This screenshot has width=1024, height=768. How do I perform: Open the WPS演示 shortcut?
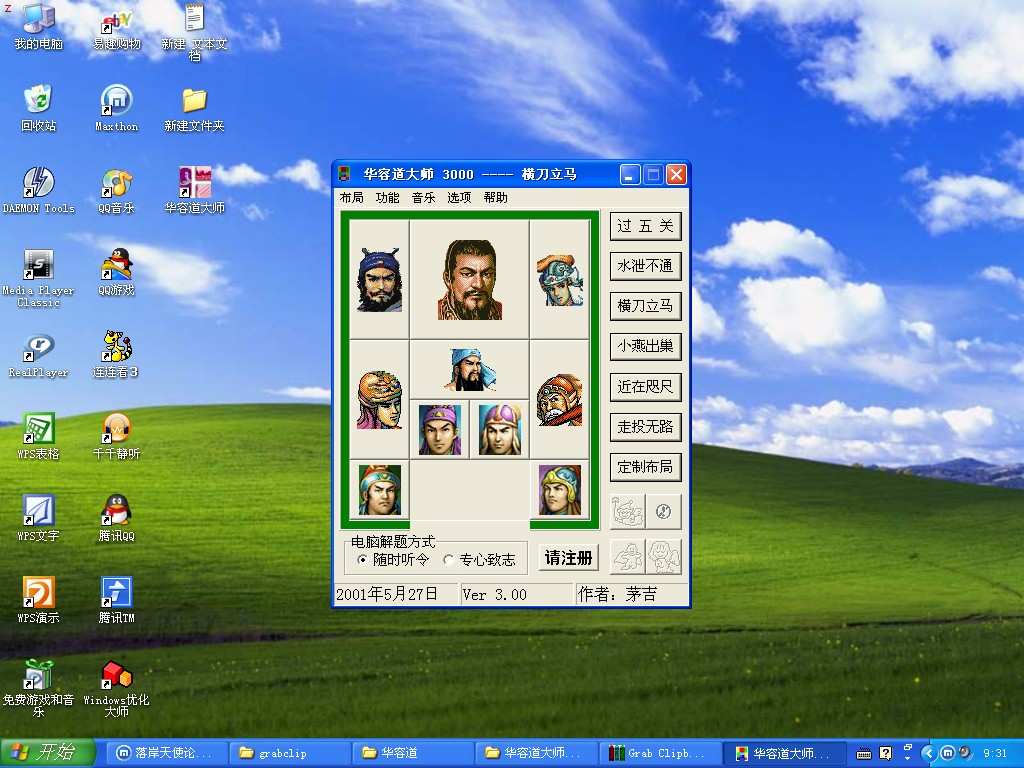[x=39, y=600]
